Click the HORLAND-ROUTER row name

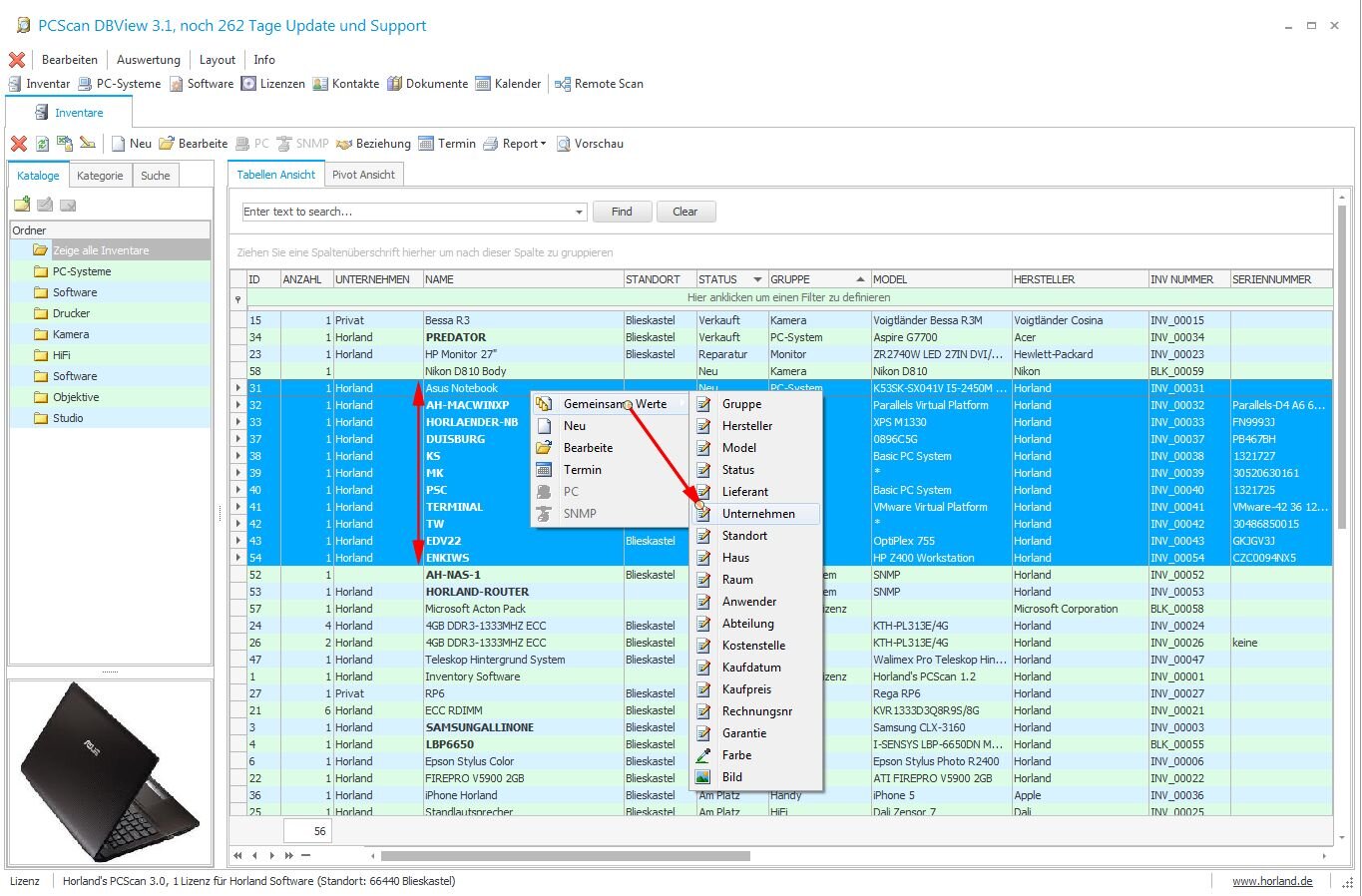tap(477, 592)
